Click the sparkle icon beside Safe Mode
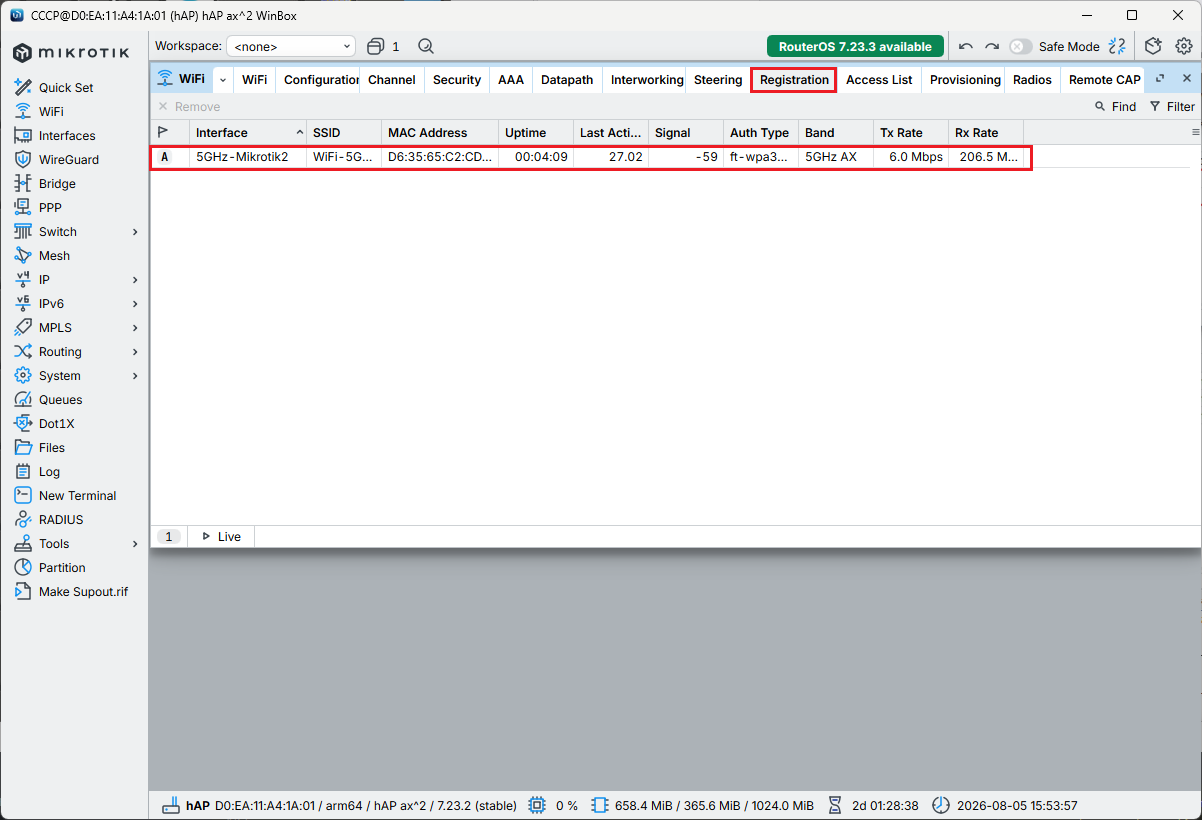The image size is (1202, 820). click(x=1118, y=46)
